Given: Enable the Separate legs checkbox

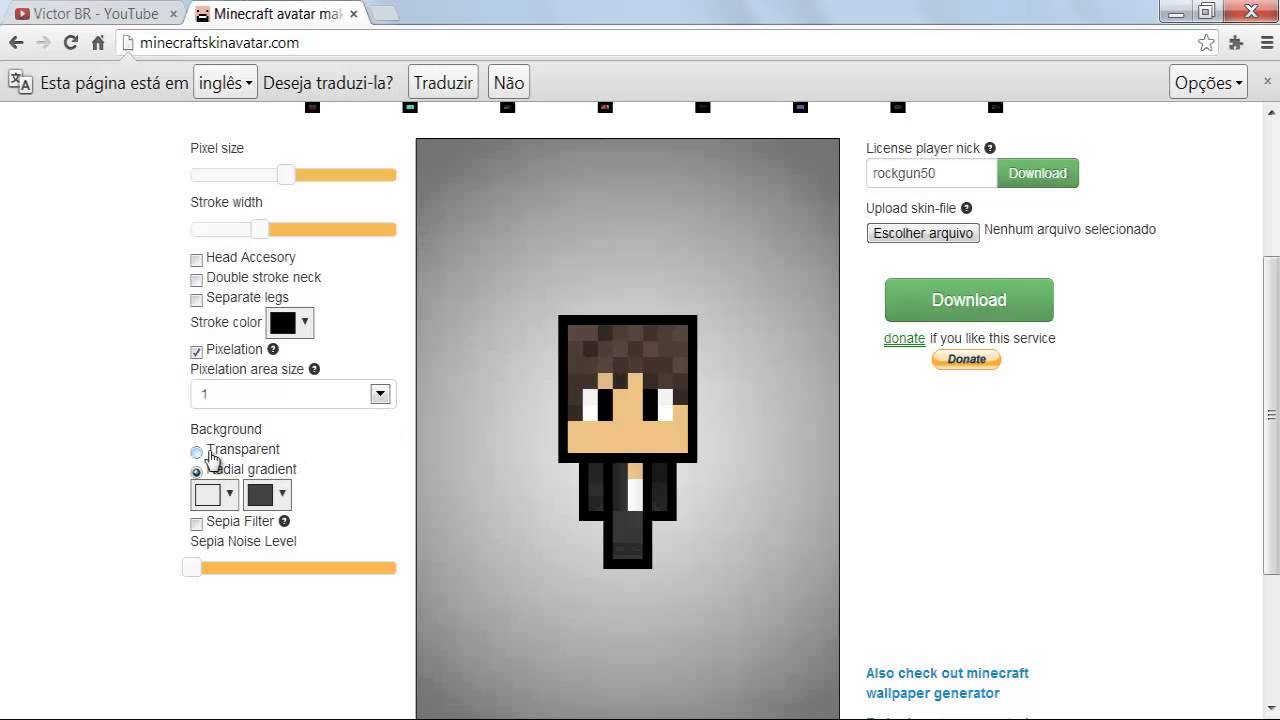Looking at the screenshot, I should [x=197, y=299].
